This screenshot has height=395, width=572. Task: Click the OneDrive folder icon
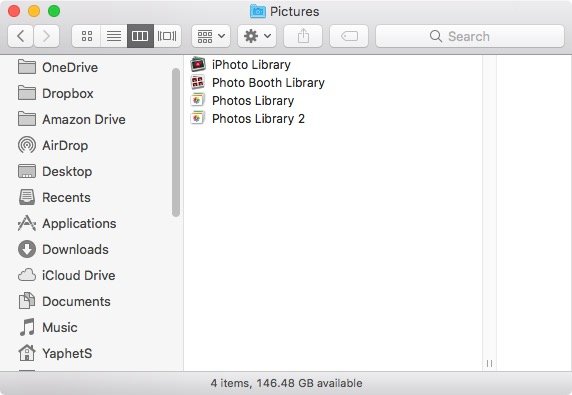click(27, 67)
